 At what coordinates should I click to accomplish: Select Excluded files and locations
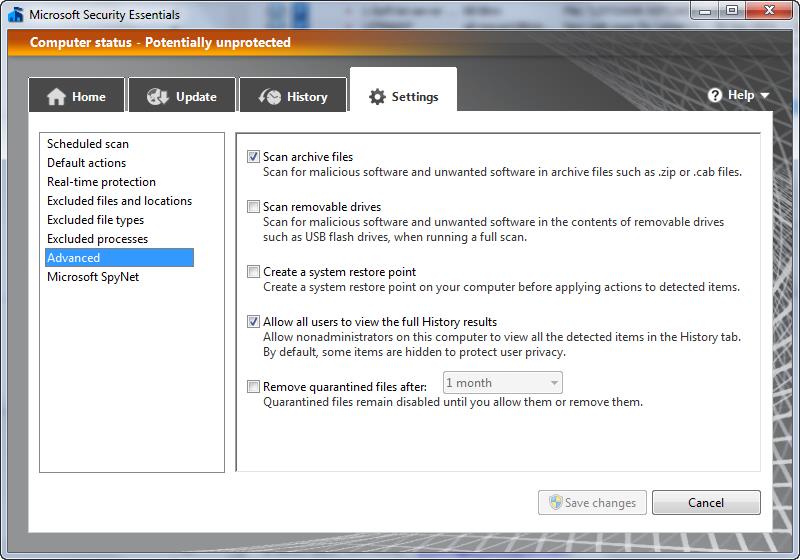(x=119, y=201)
